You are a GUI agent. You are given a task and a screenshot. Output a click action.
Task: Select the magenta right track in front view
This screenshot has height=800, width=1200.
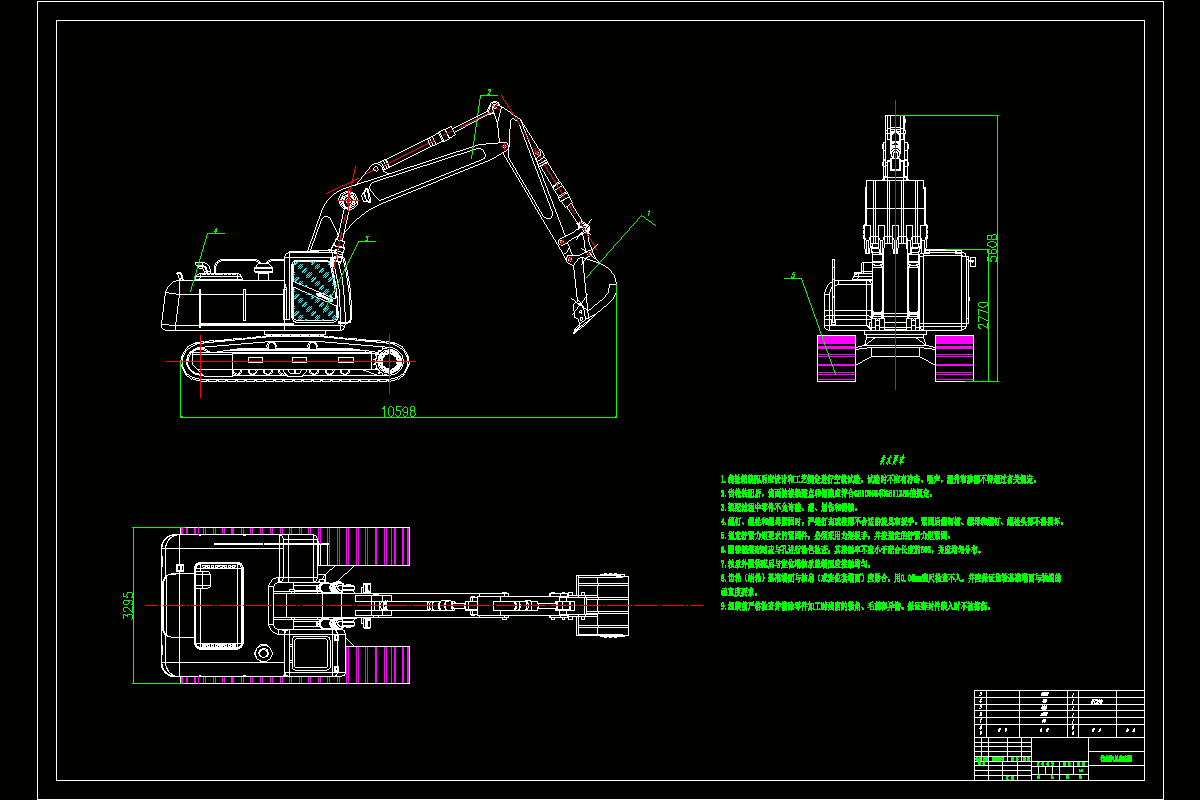(x=954, y=358)
